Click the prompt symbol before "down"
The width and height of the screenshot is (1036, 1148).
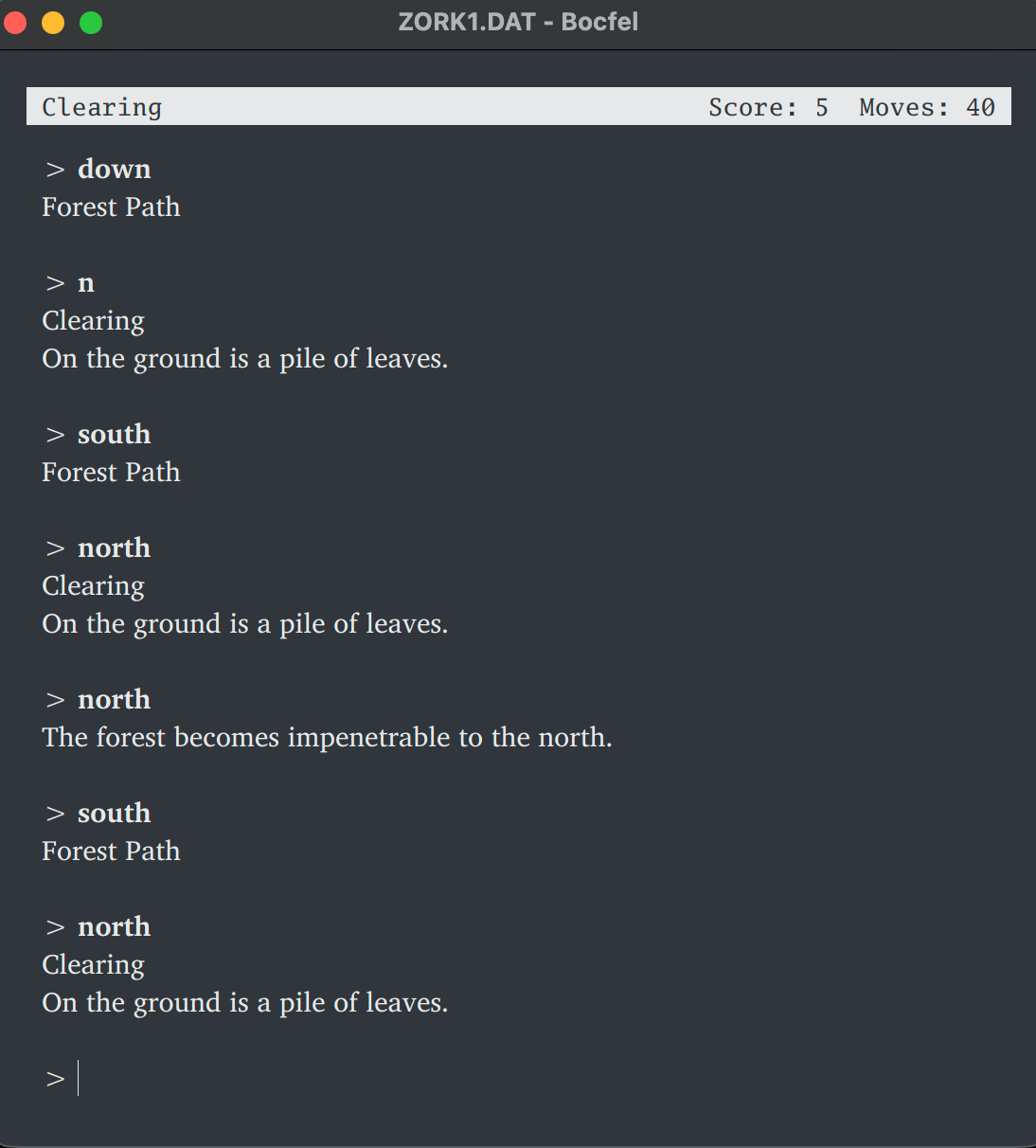[55, 170]
